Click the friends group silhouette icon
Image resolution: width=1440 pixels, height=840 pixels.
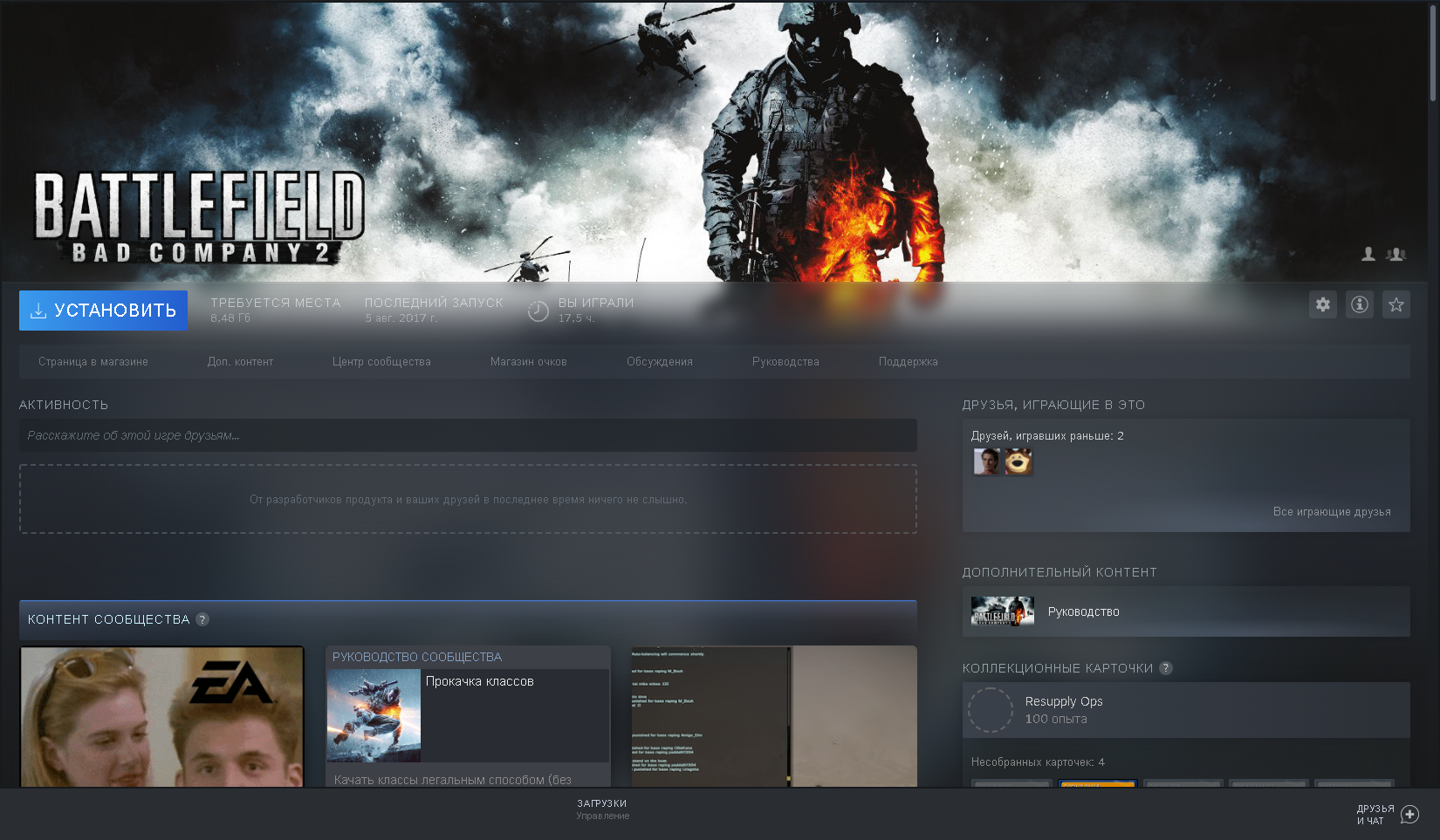[x=1396, y=254]
